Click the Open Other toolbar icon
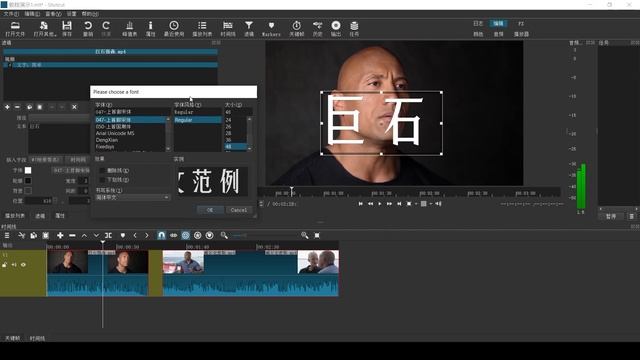640x360 pixels. [44, 29]
